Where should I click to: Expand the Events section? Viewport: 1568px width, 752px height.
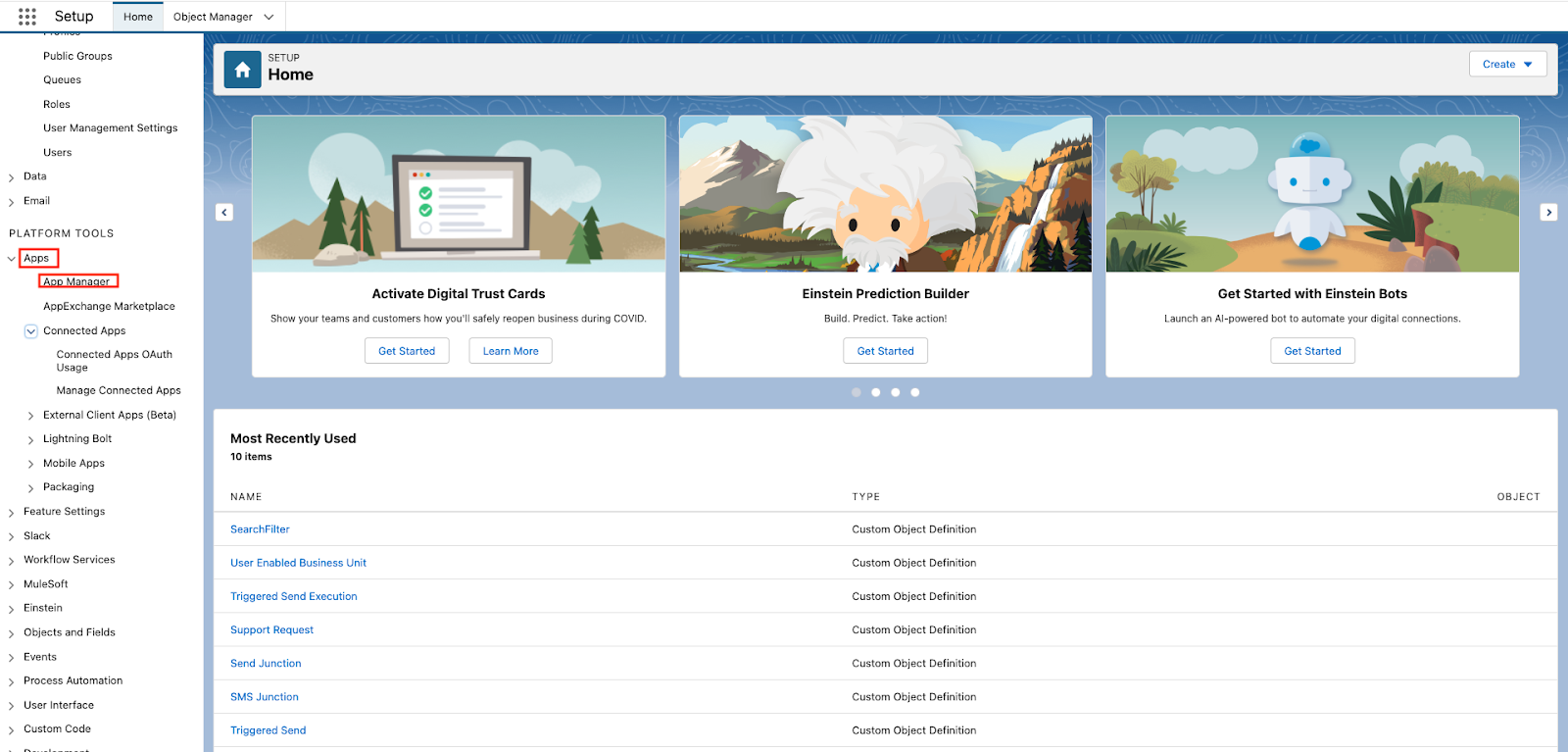[12, 657]
